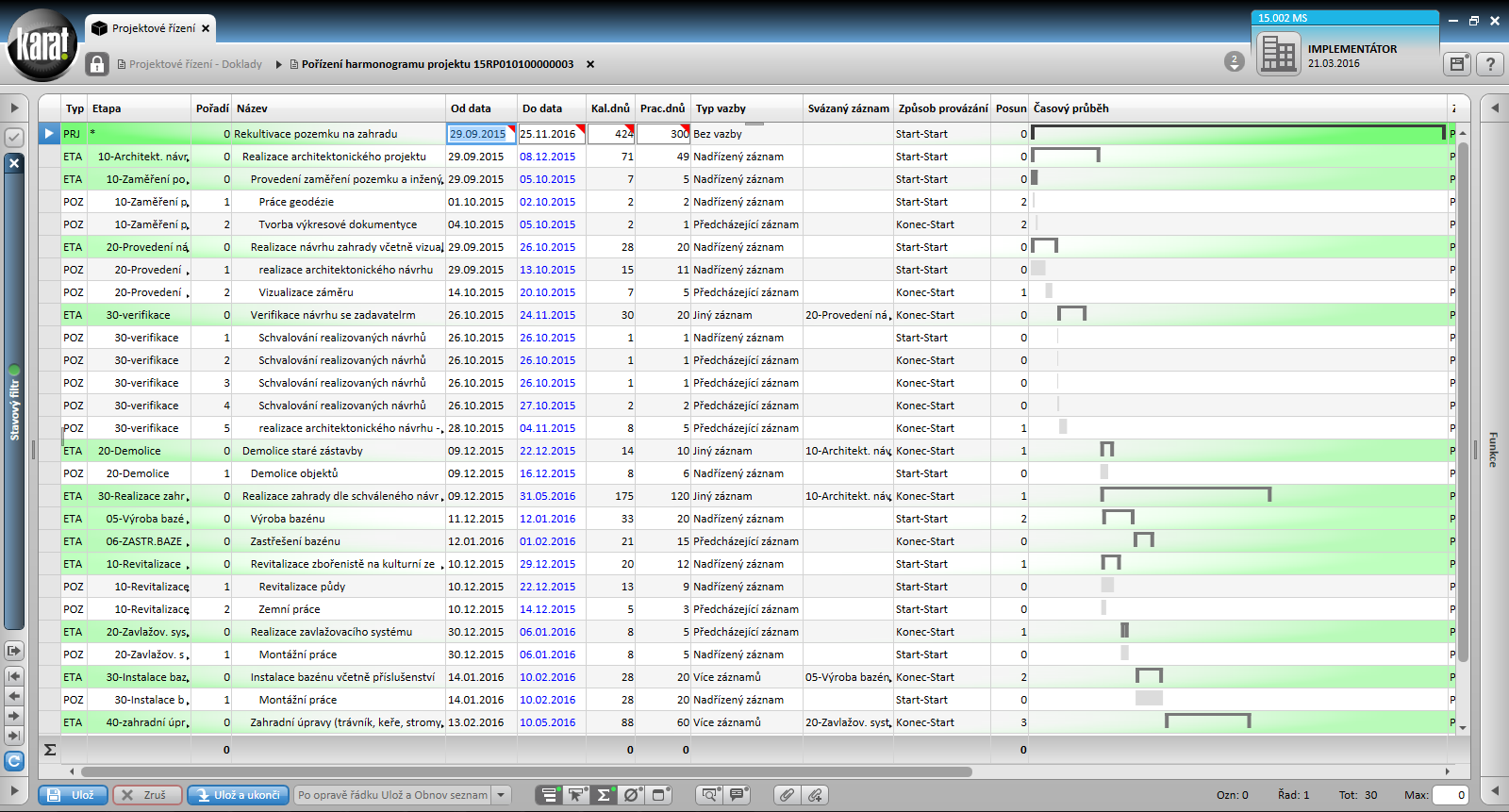Click the Zruš cancel button
Screen dimensions: 1509x812
pyautogui.click(x=147, y=795)
